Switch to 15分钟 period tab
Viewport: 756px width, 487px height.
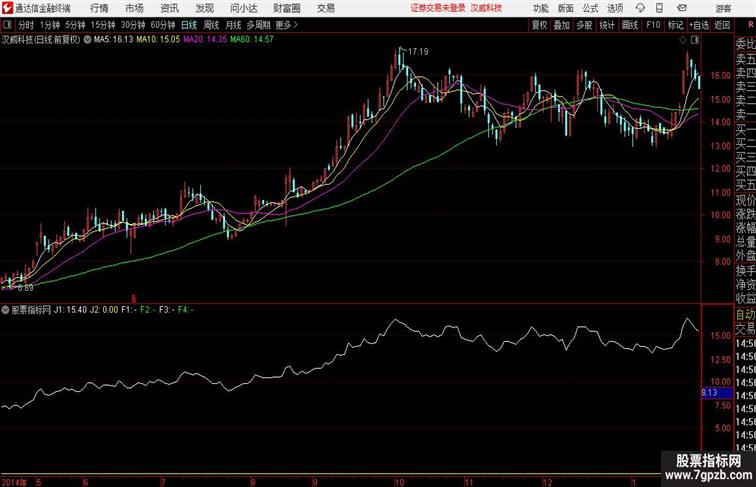pyautogui.click(x=103, y=25)
